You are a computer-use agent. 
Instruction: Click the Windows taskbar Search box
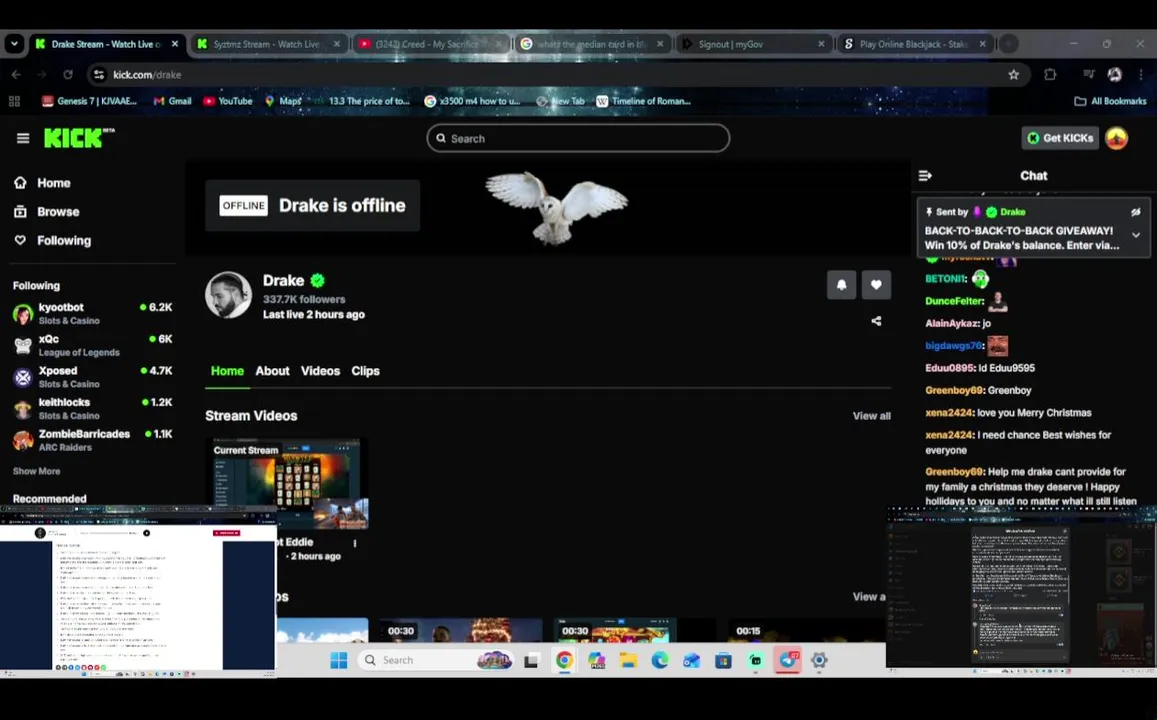(x=436, y=660)
